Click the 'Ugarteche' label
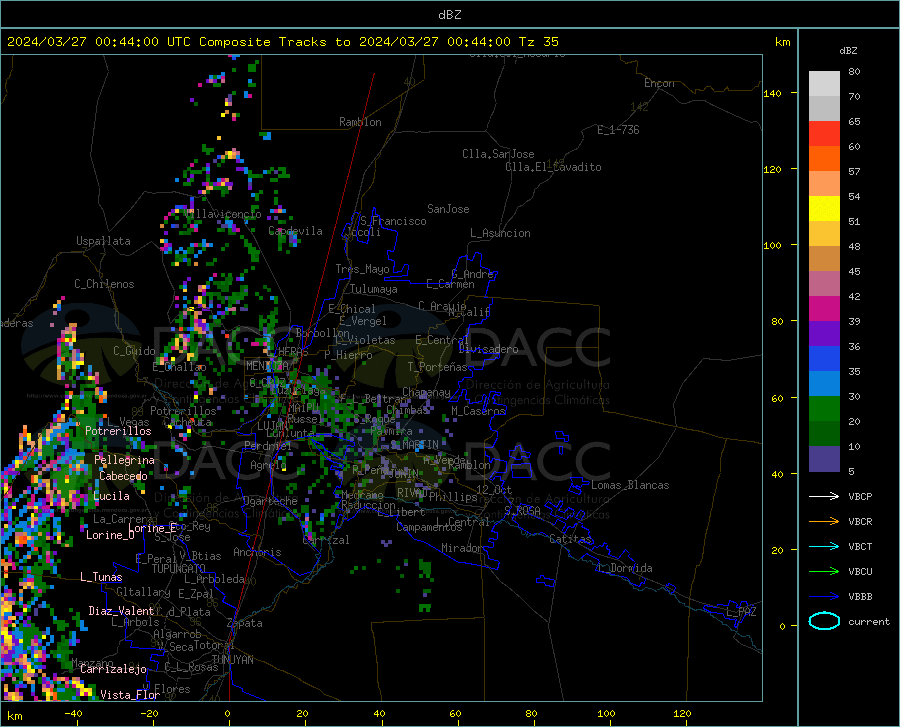900x727 pixels. (270, 501)
